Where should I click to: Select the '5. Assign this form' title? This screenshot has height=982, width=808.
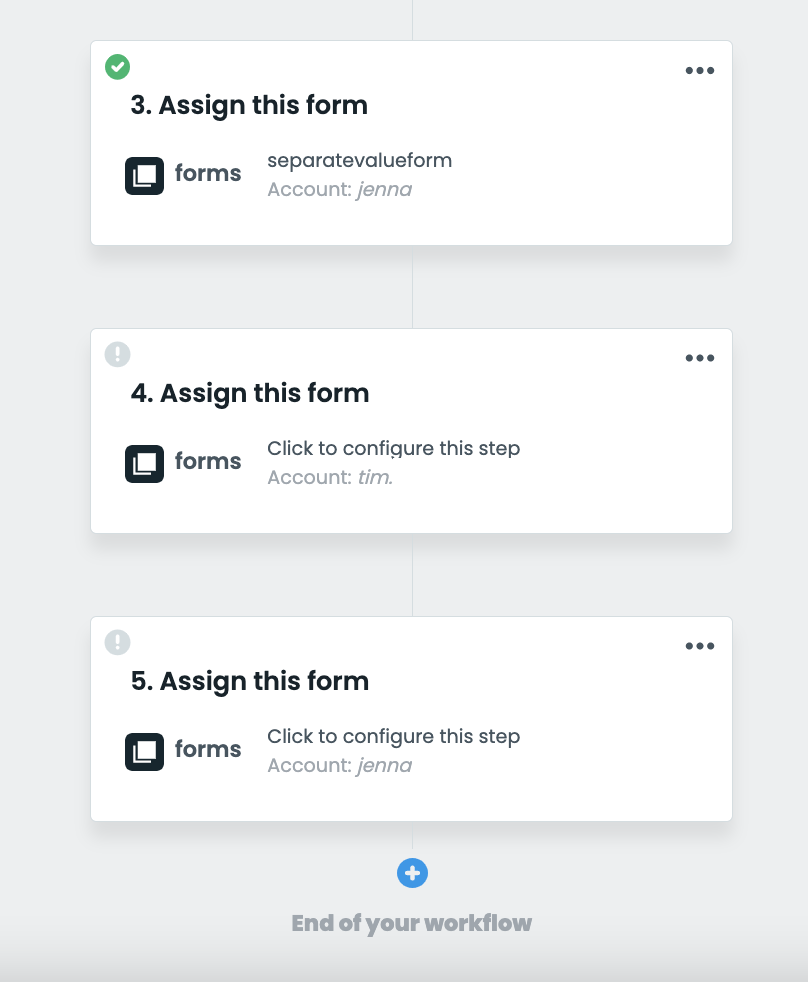(x=250, y=681)
